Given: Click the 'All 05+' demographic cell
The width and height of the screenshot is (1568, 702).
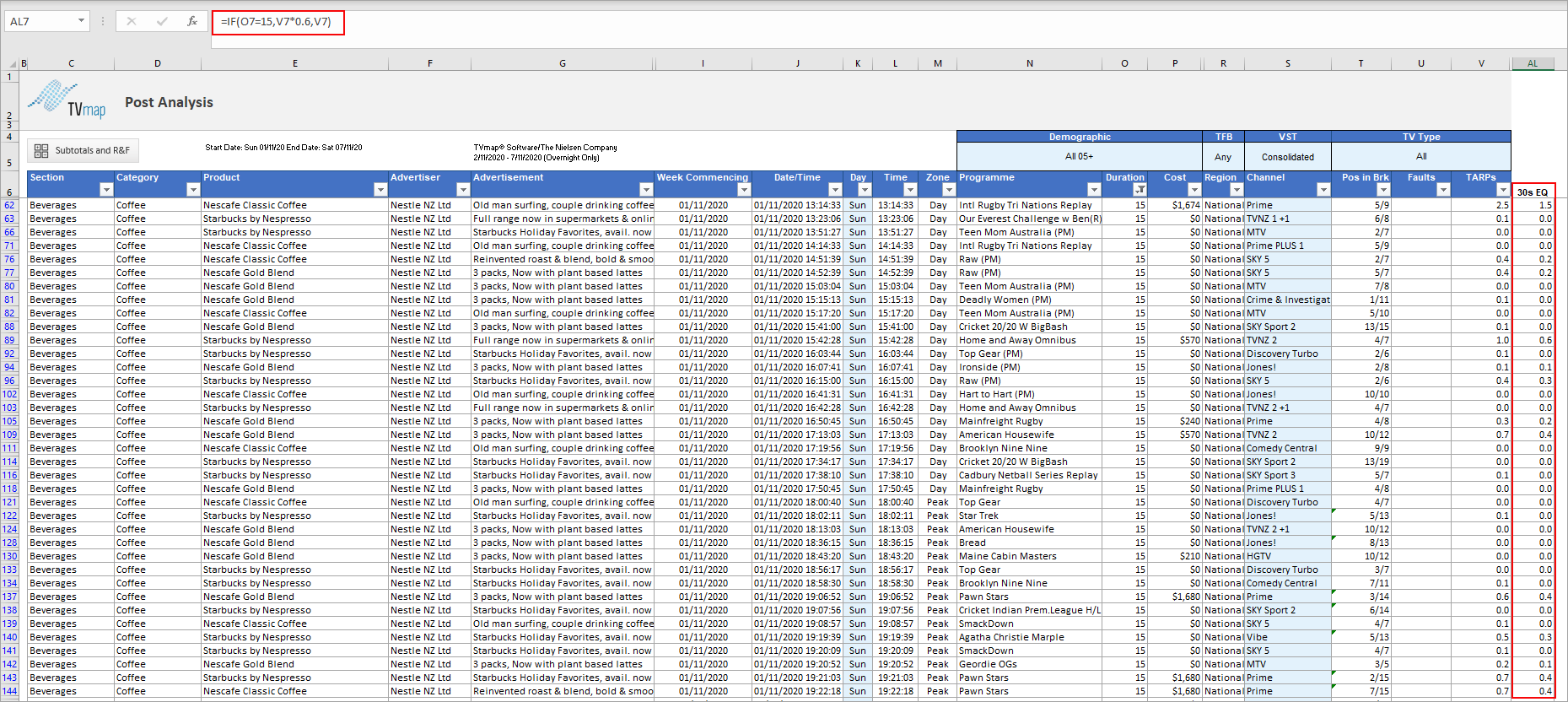Looking at the screenshot, I should coord(1079,156).
